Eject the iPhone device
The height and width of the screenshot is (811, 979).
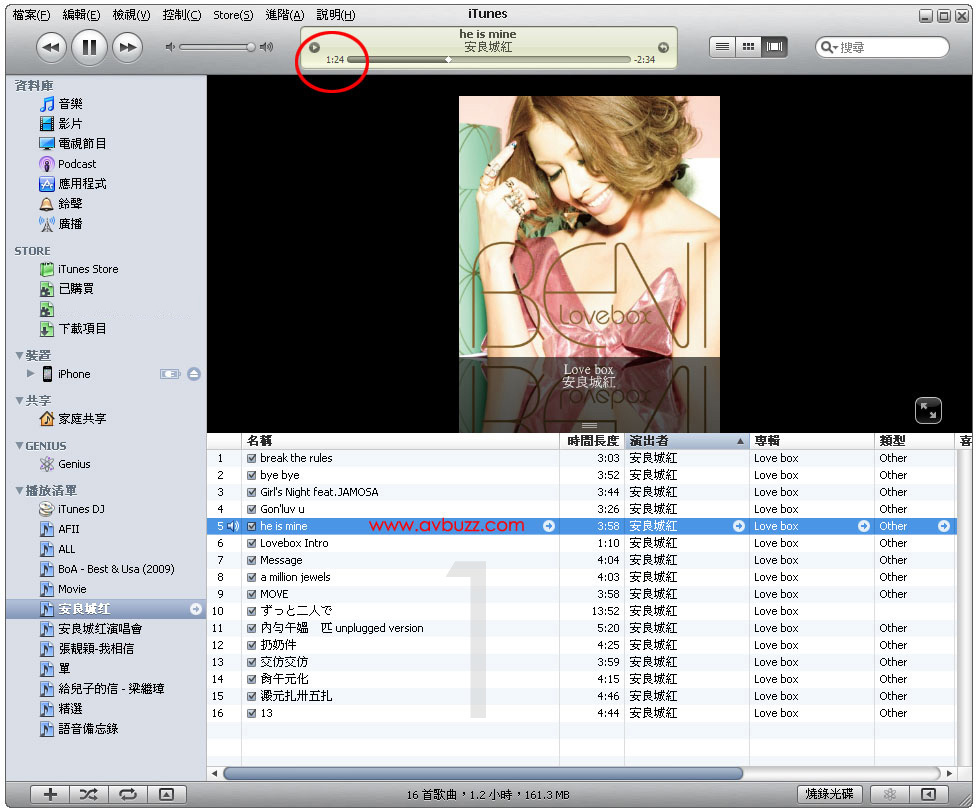(194, 374)
